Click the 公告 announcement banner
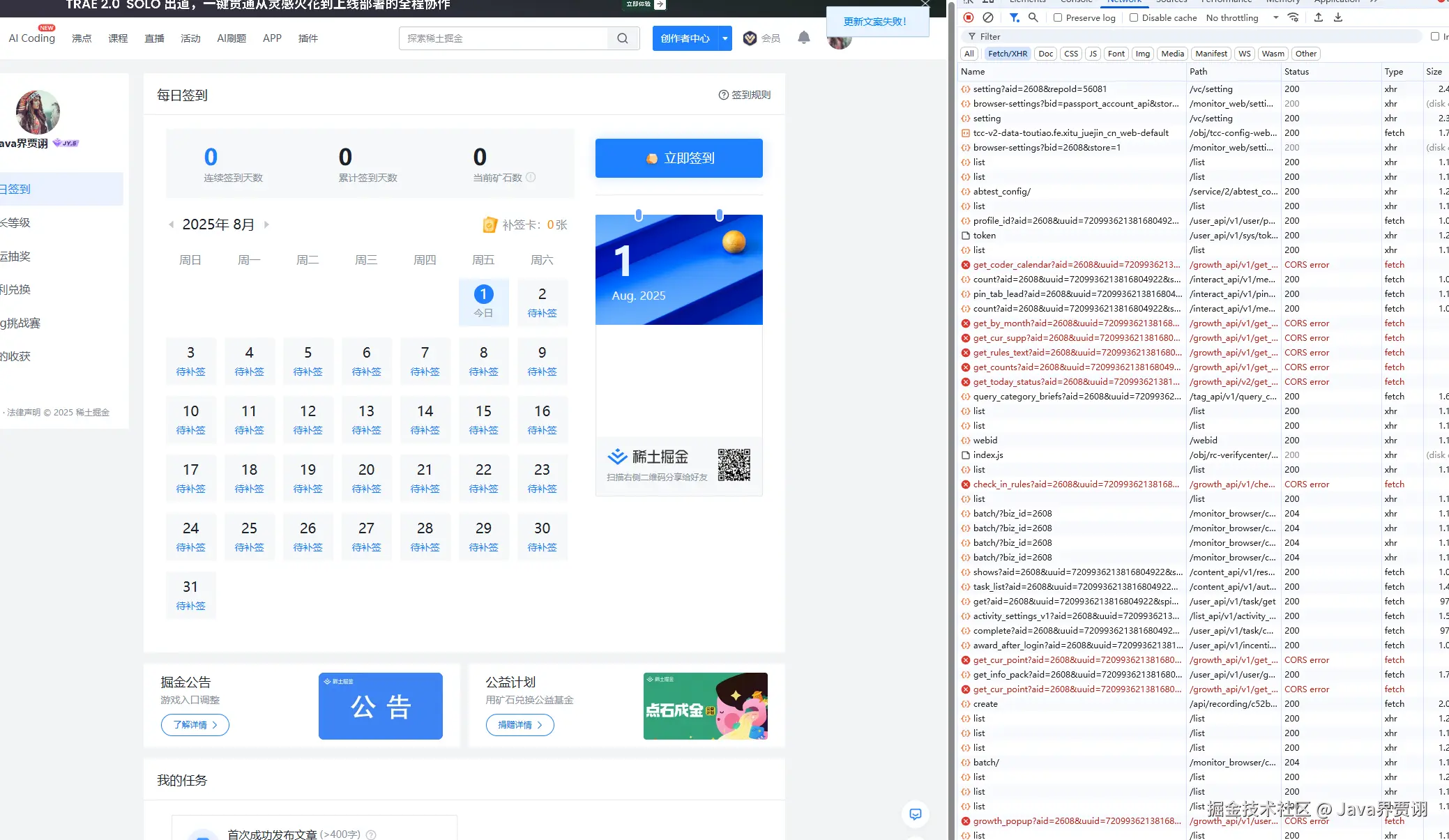 [x=380, y=705]
